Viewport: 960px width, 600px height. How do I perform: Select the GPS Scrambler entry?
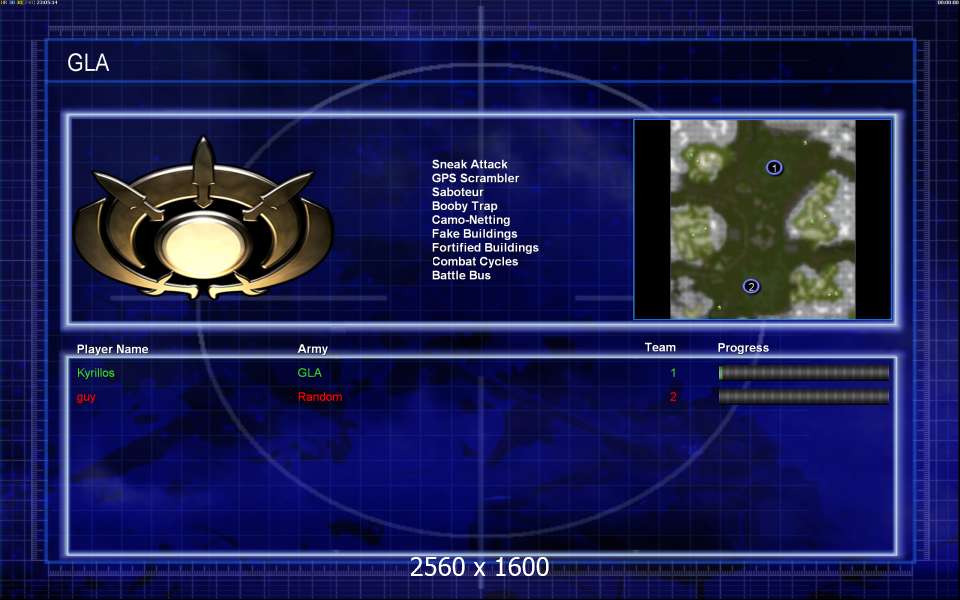(x=475, y=178)
